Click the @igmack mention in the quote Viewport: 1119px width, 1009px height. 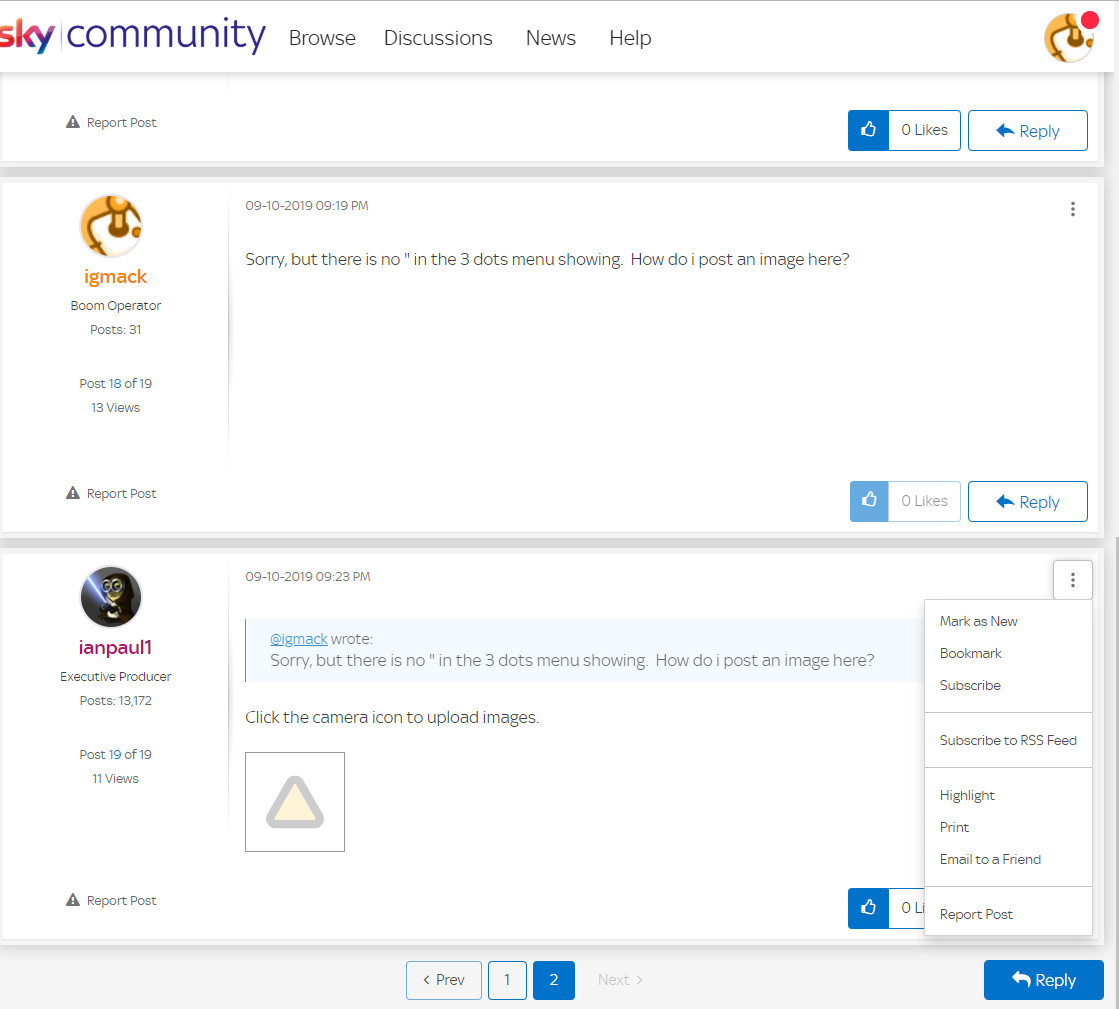[298, 639]
